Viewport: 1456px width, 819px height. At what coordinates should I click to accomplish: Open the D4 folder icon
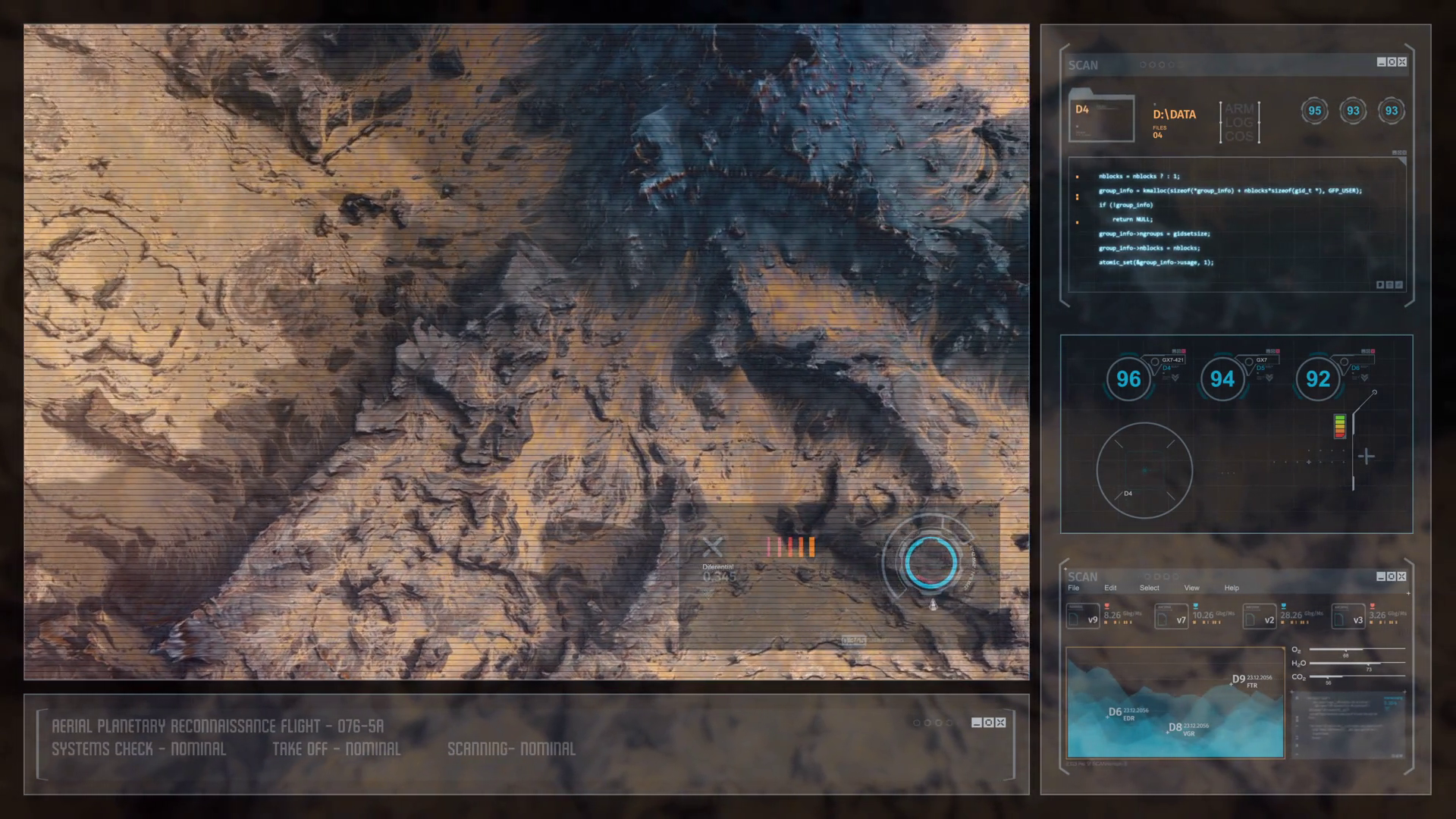pos(1101,118)
